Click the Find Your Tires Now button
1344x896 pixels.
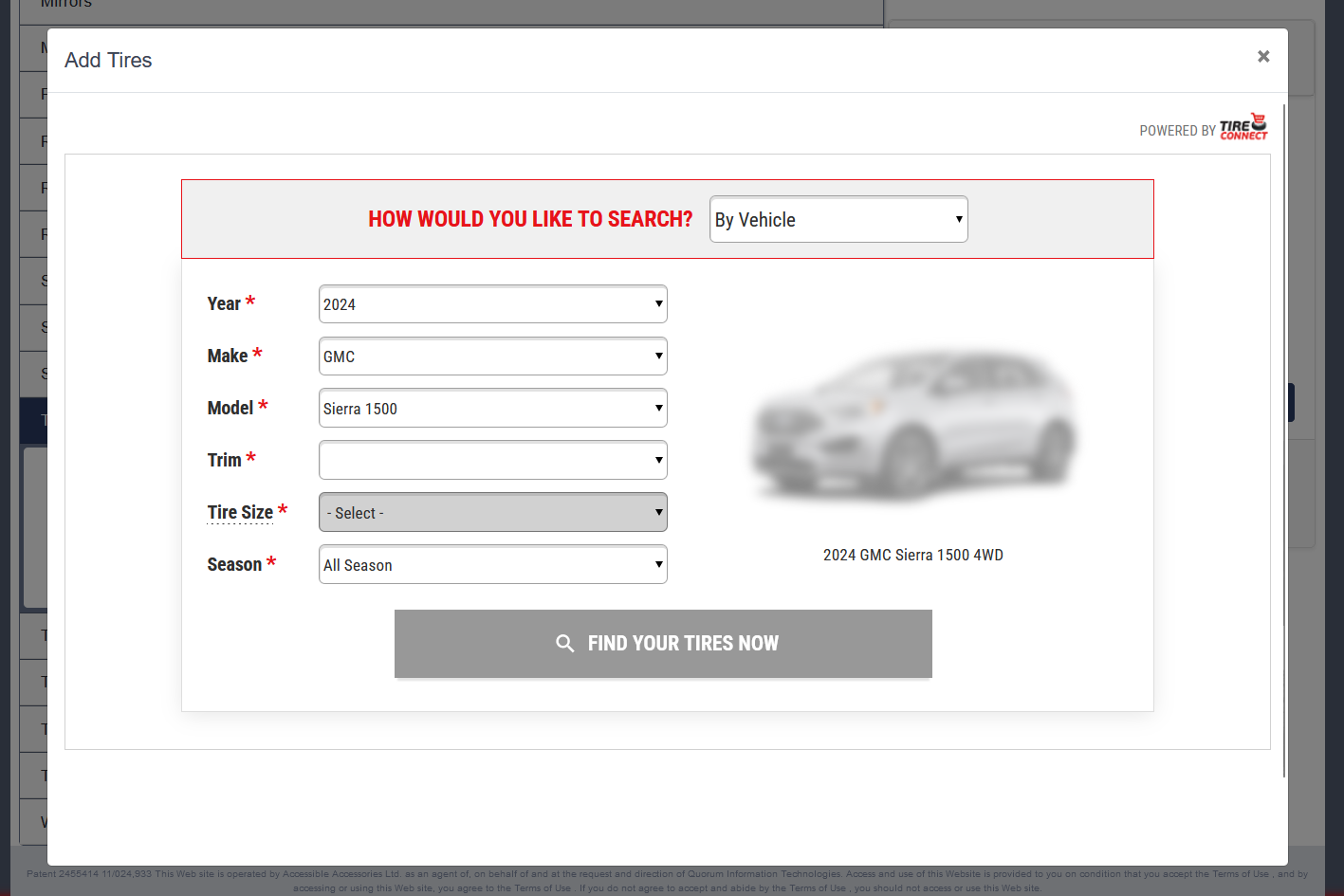tap(663, 644)
